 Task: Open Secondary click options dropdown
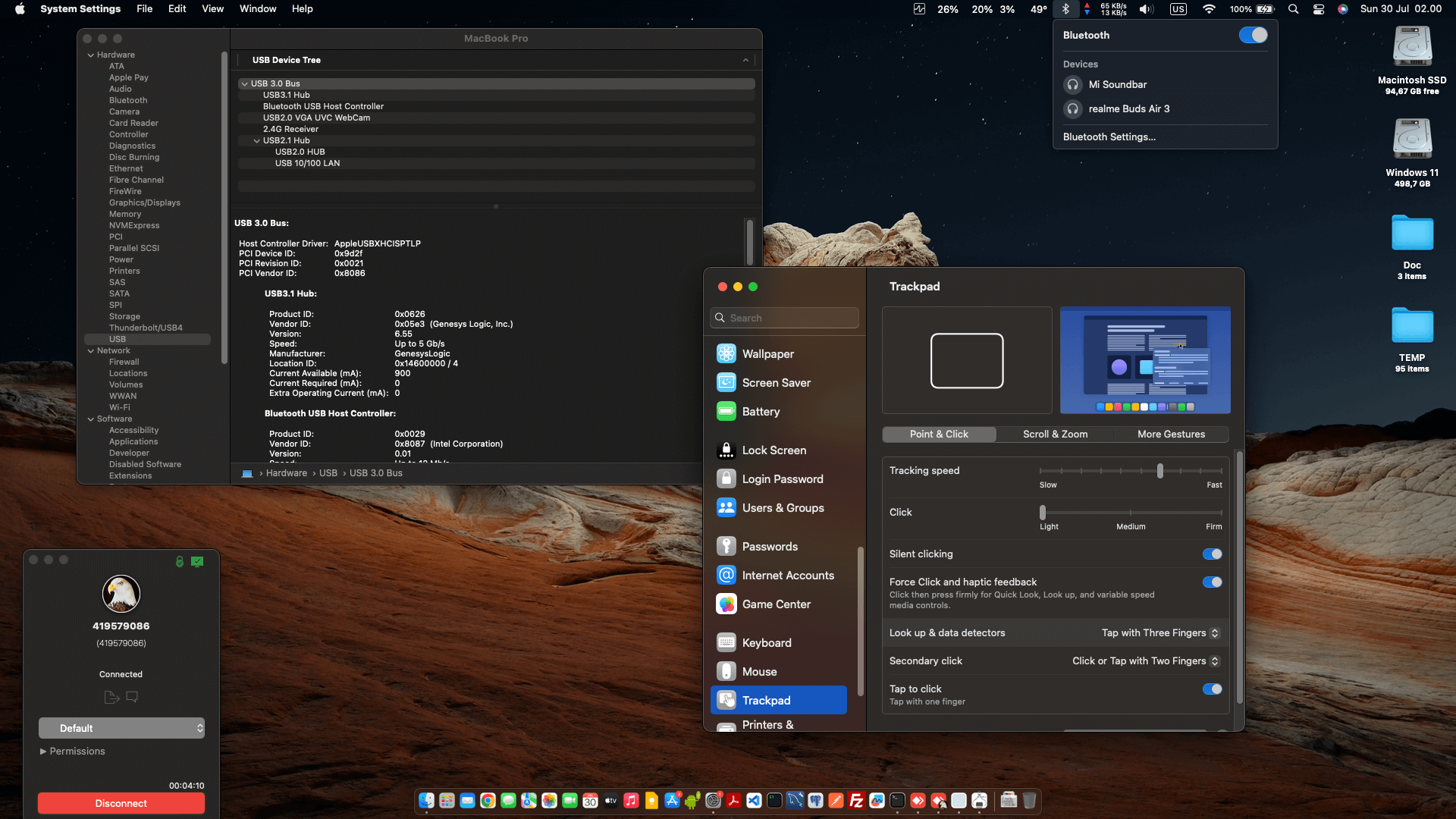pos(1146,661)
